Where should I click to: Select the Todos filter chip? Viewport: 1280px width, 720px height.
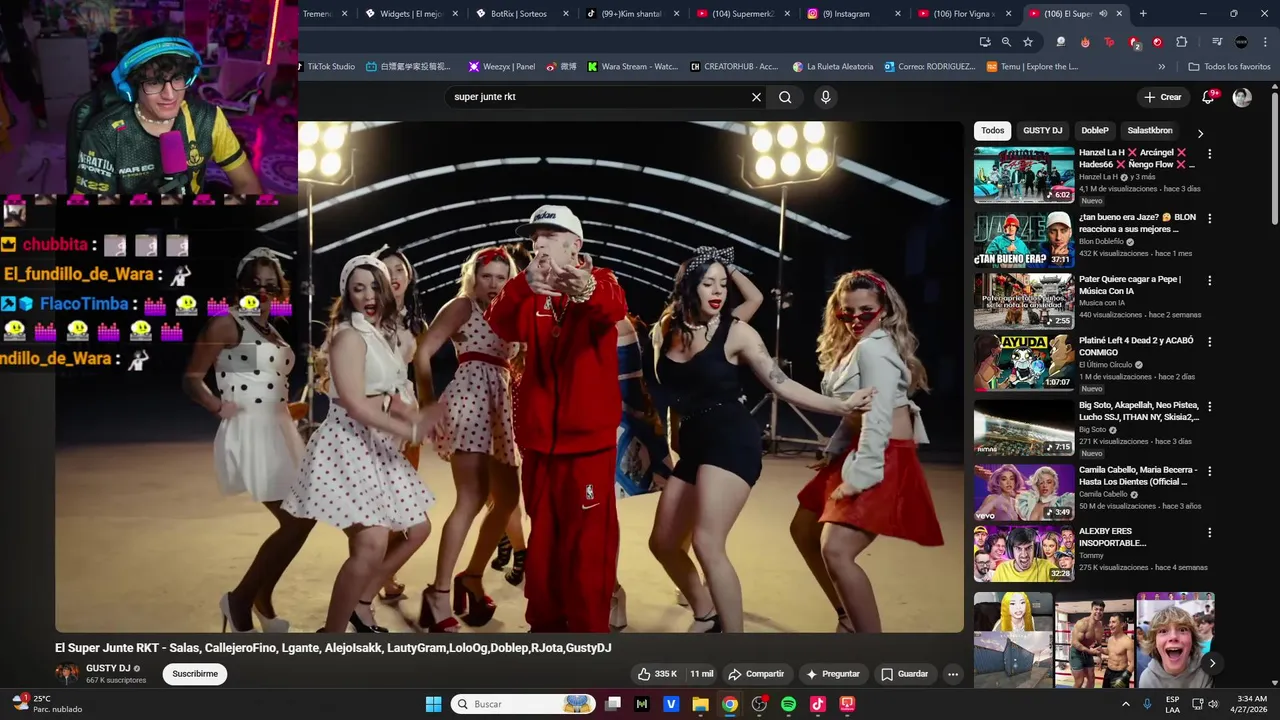992,130
